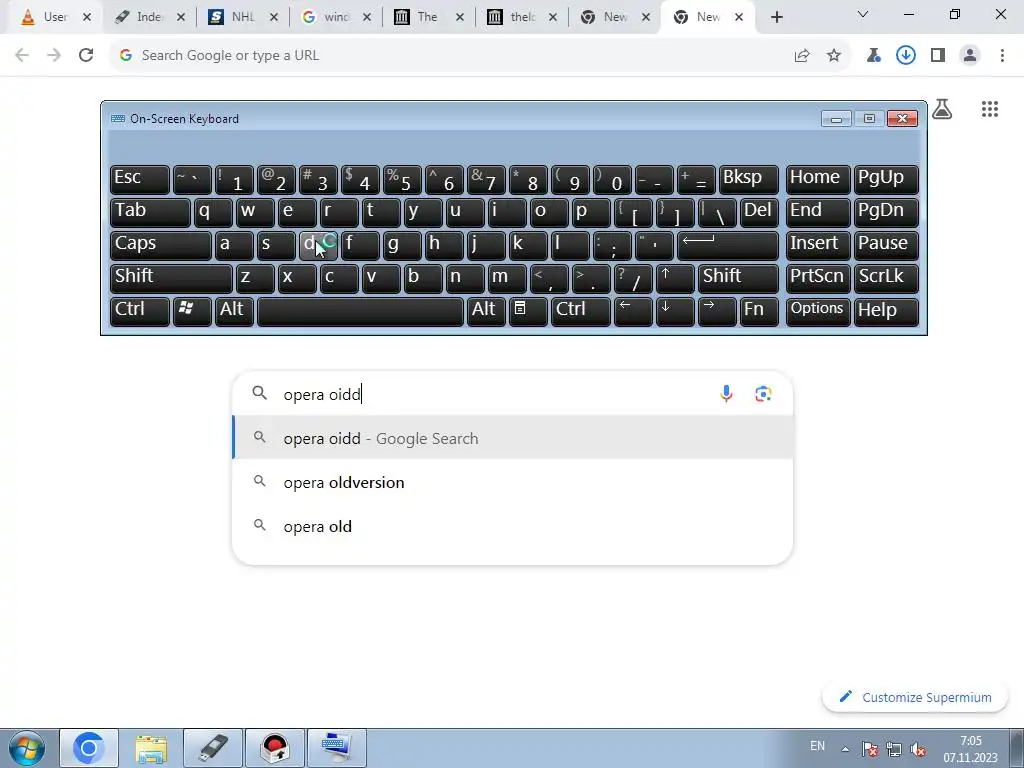Click the share page icon
This screenshot has width=1024, height=768.
coord(802,56)
